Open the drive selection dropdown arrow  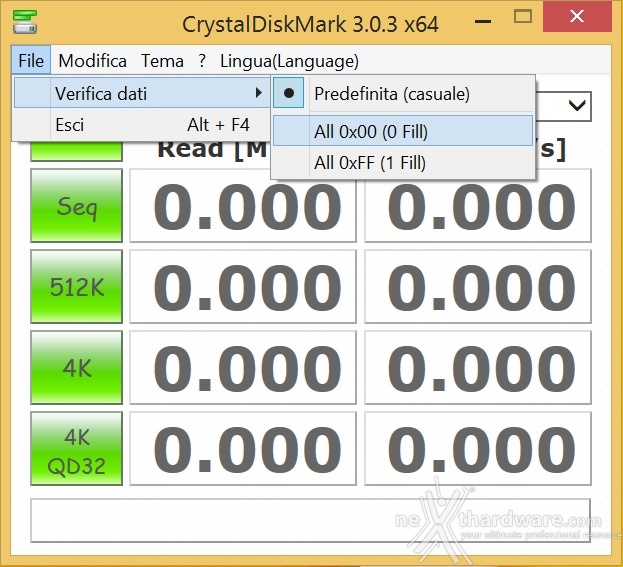[x=577, y=106]
